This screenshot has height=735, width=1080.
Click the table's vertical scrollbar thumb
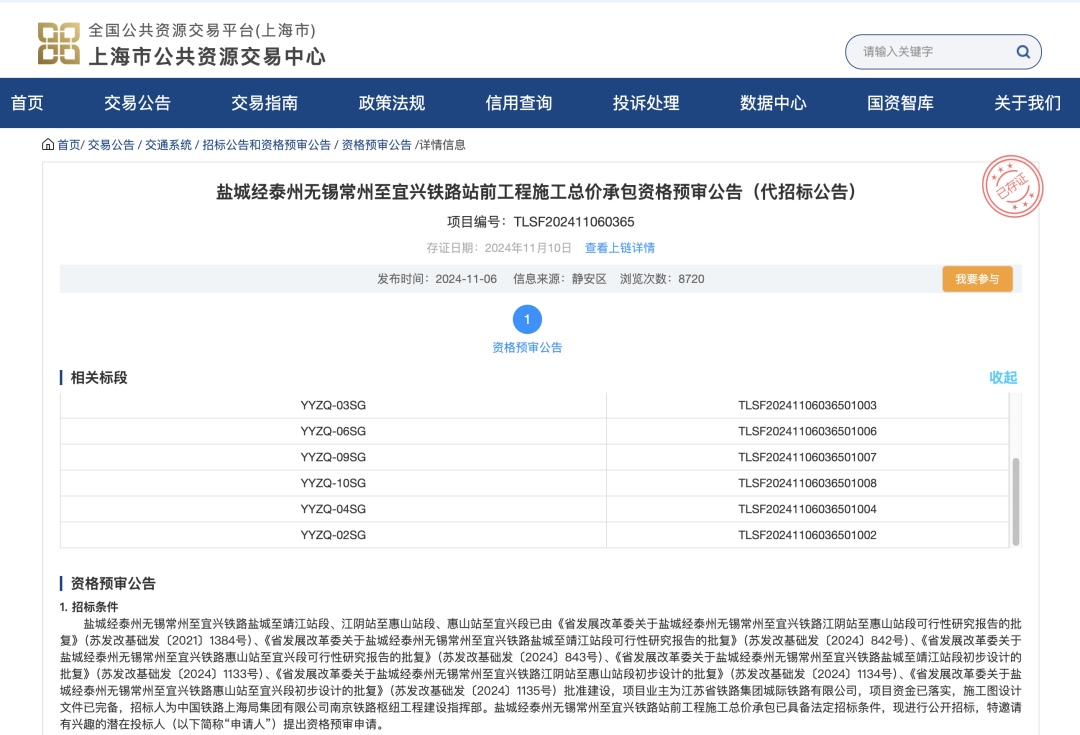1015,501
